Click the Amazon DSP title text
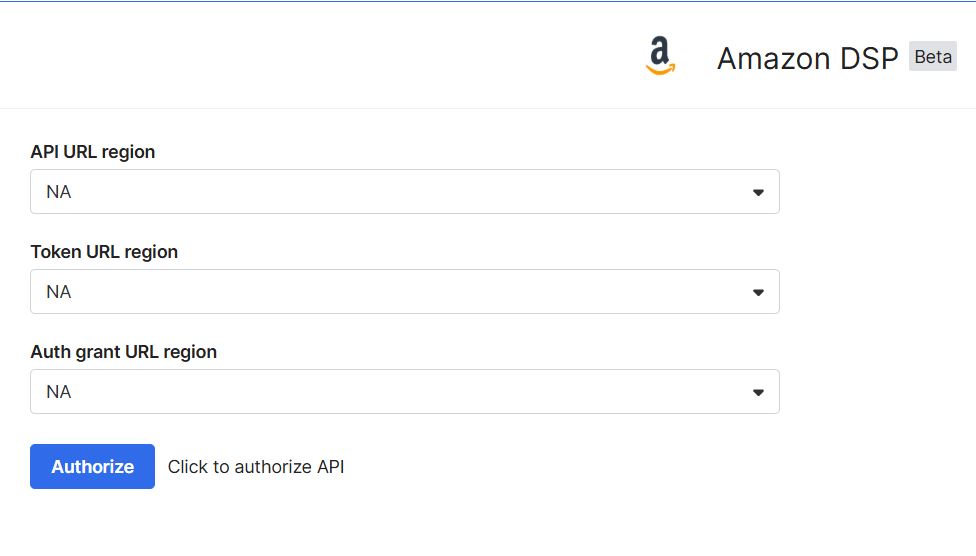This screenshot has width=976, height=556. tap(807, 59)
